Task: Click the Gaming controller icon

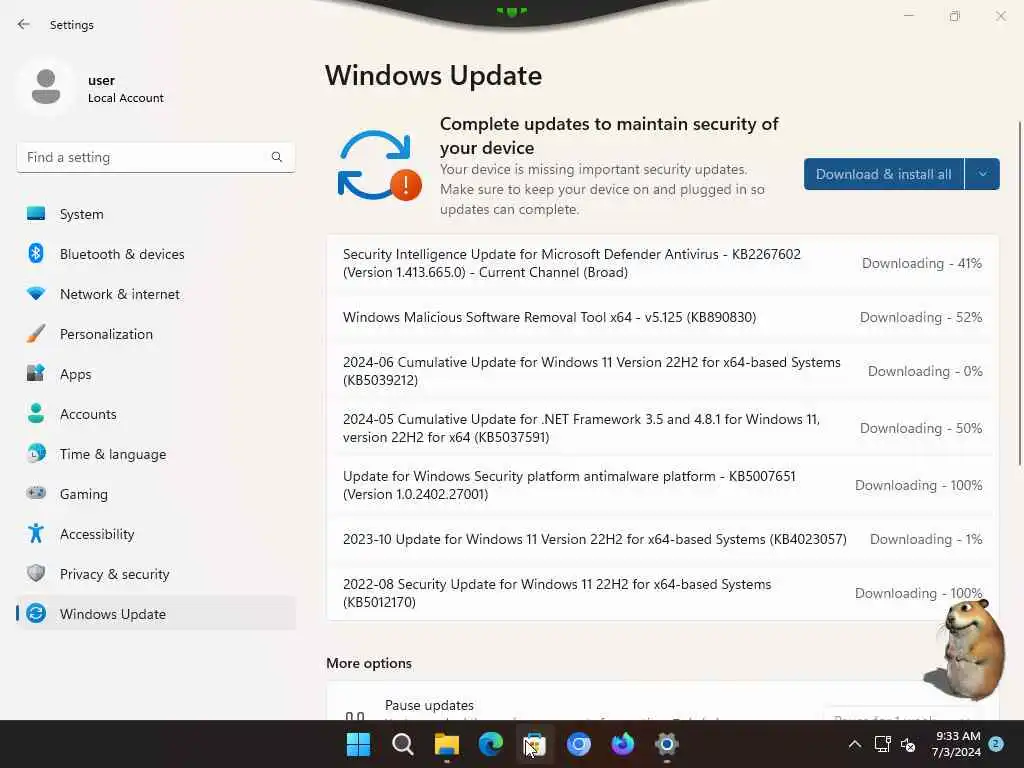Action: point(36,494)
